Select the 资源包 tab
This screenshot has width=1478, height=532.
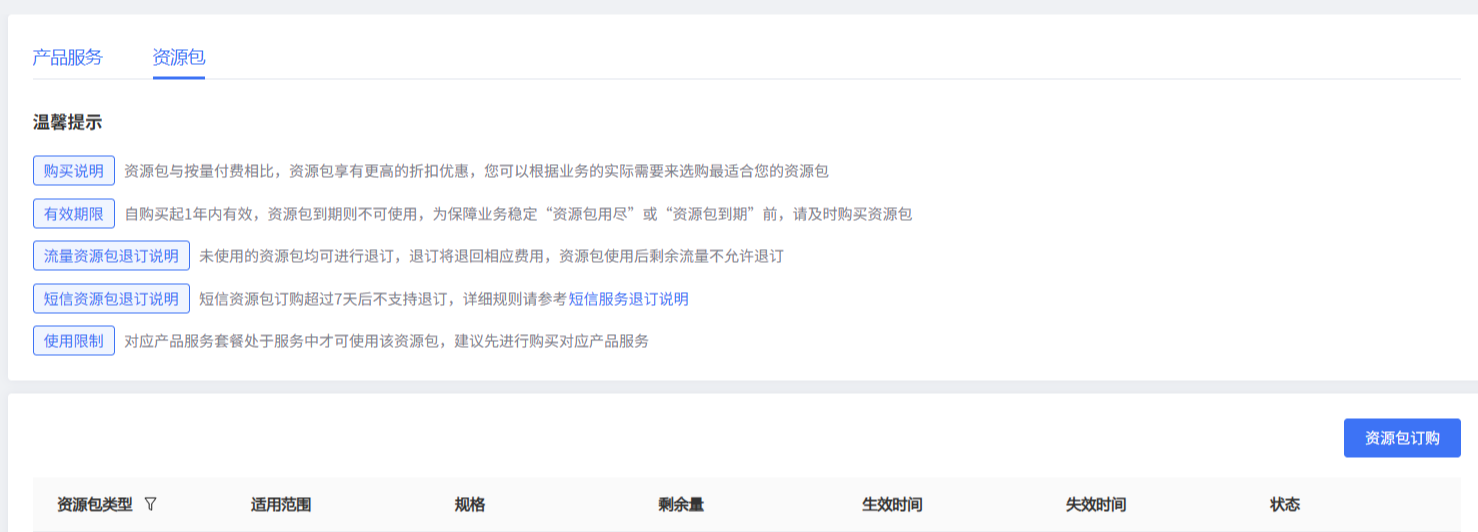[x=179, y=57]
